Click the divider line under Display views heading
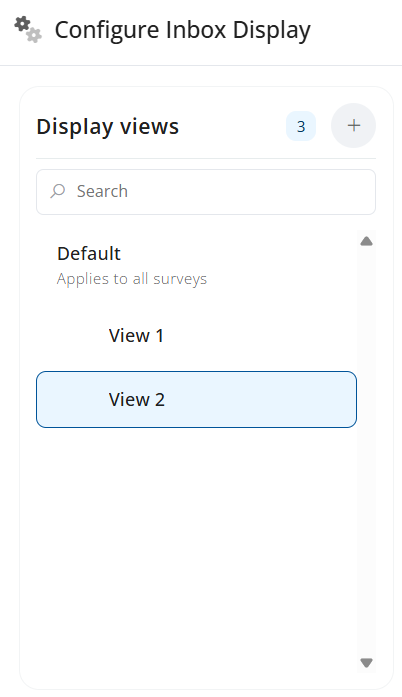The width and height of the screenshot is (402, 697). tap(206, 158)
